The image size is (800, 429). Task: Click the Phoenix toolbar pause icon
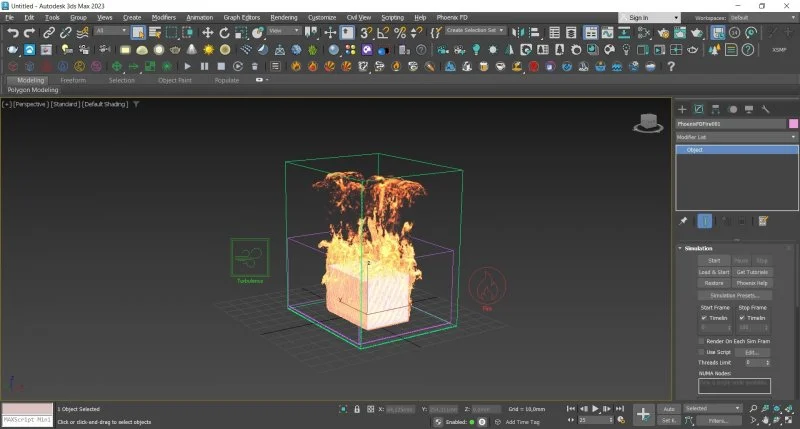(x=204, y=66)
